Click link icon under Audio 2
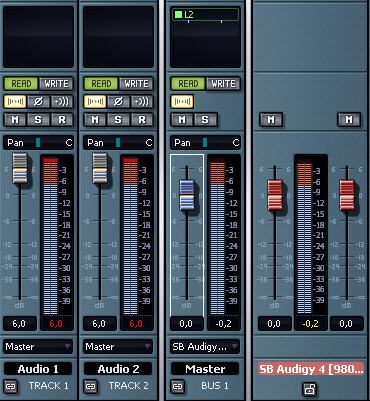This screenshot has height=401, width=370. tap(90, 386)
